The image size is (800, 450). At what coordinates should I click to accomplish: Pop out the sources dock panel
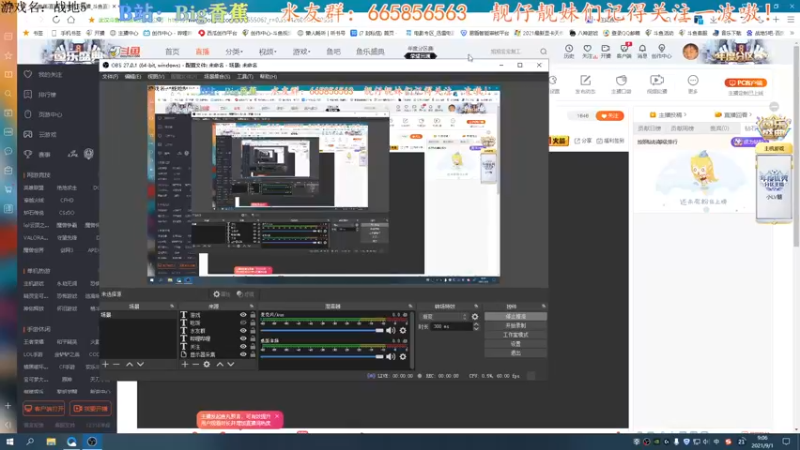click(251, 306)
